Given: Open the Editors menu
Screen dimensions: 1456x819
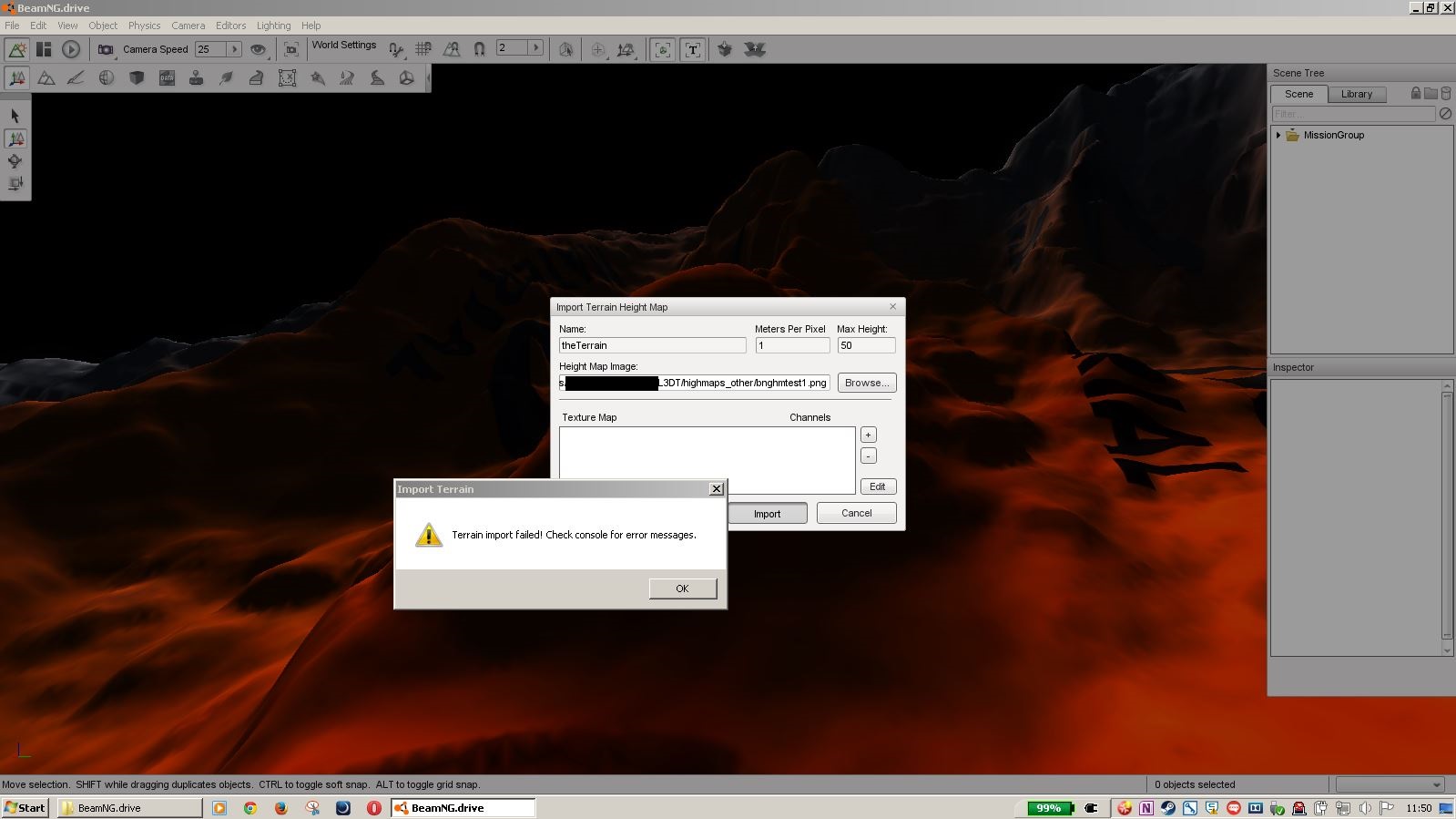Looking at the screenshot, I should pyautogui.click(x=230, y=26).
